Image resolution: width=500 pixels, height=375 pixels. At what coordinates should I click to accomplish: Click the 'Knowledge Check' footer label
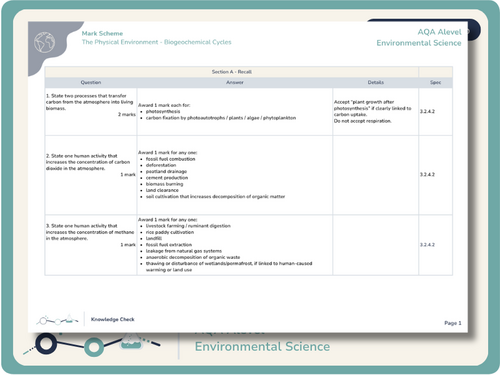click(x=113, y=319)
